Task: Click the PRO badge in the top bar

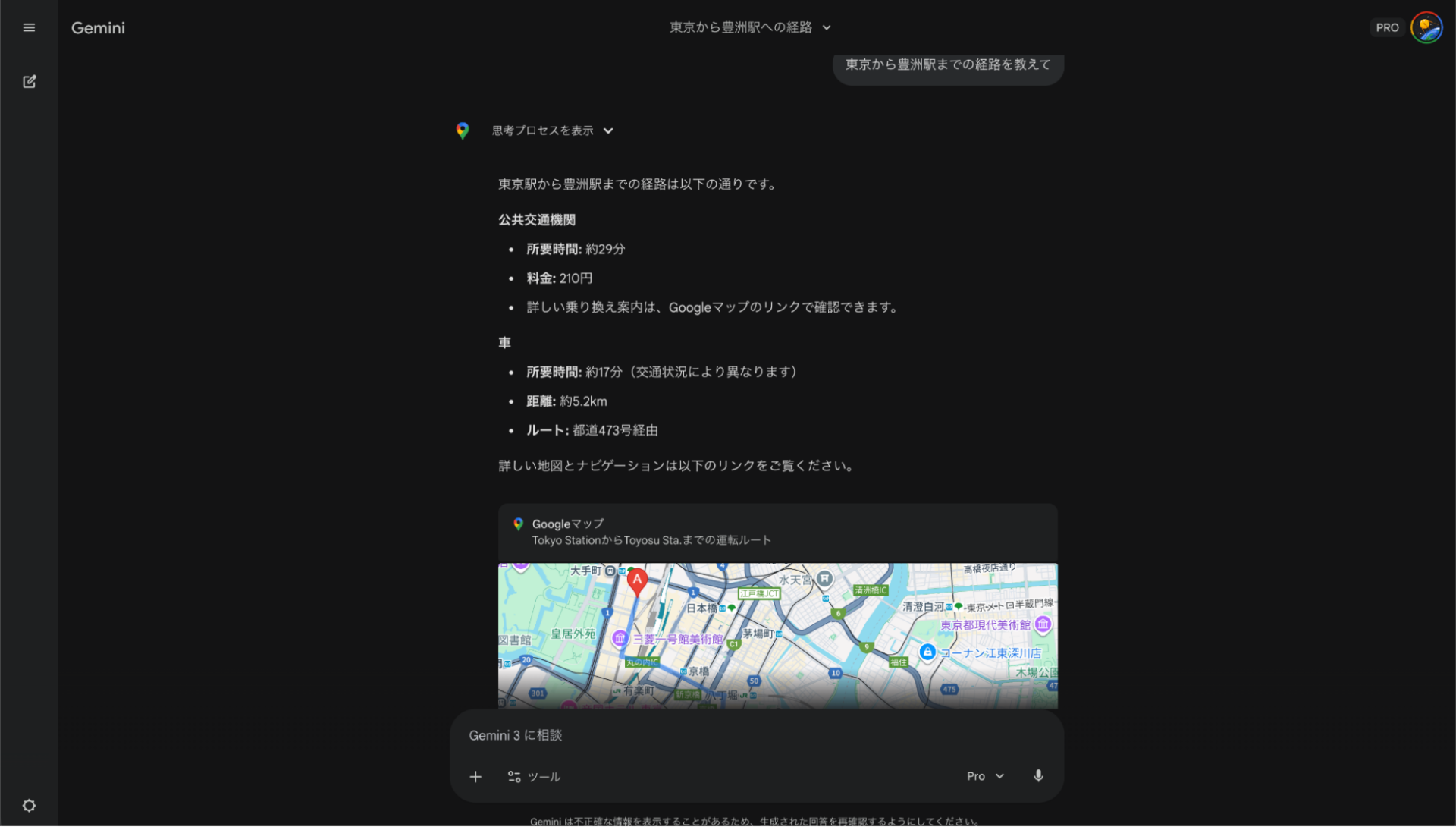Action: 1388,27
